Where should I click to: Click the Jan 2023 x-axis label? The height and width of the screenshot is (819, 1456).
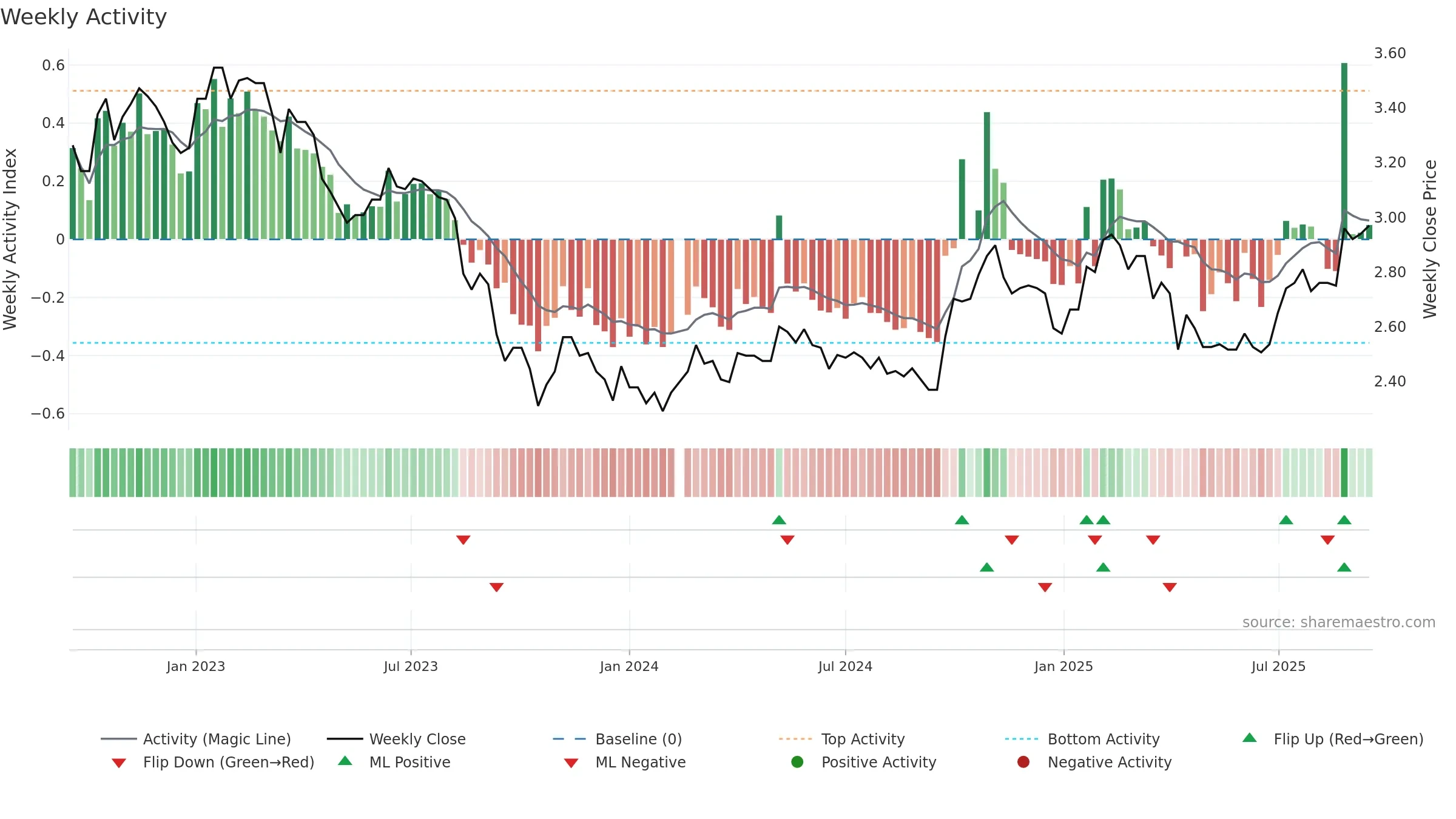(196, 666)
